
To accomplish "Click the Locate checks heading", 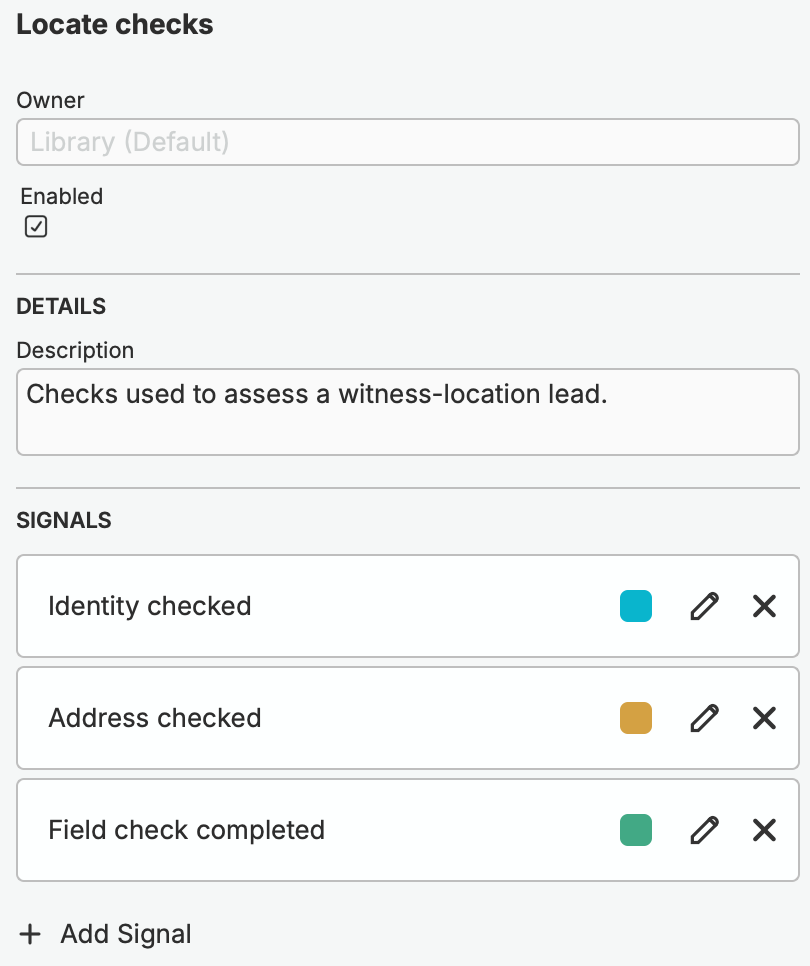I will click(115, 25).
